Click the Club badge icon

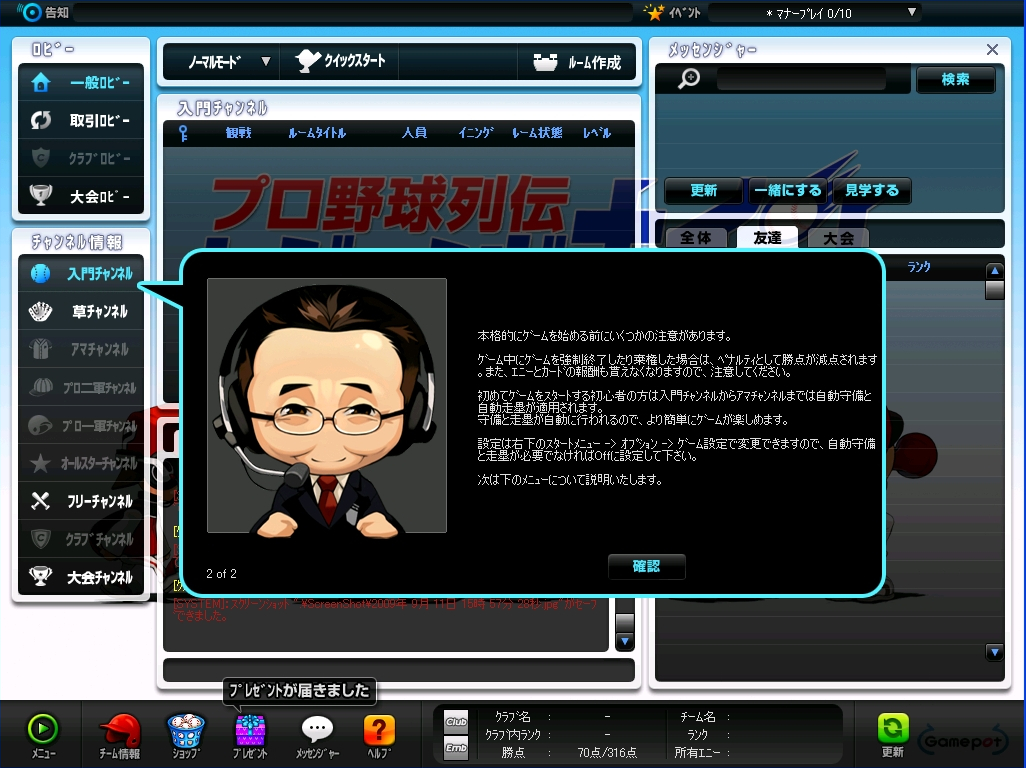(456, 721)
